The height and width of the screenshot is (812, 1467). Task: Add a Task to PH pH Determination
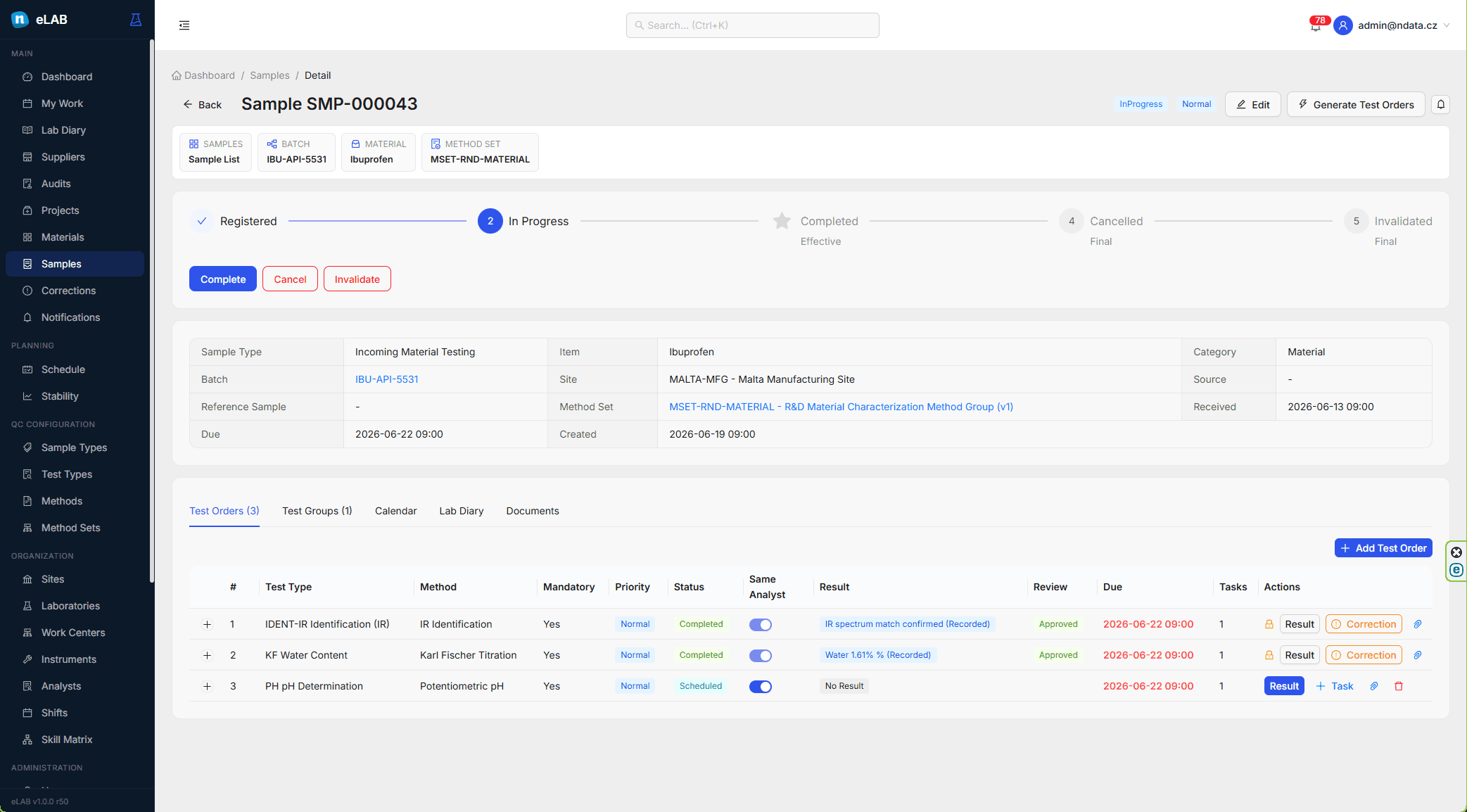click(x=1335, y=686)
